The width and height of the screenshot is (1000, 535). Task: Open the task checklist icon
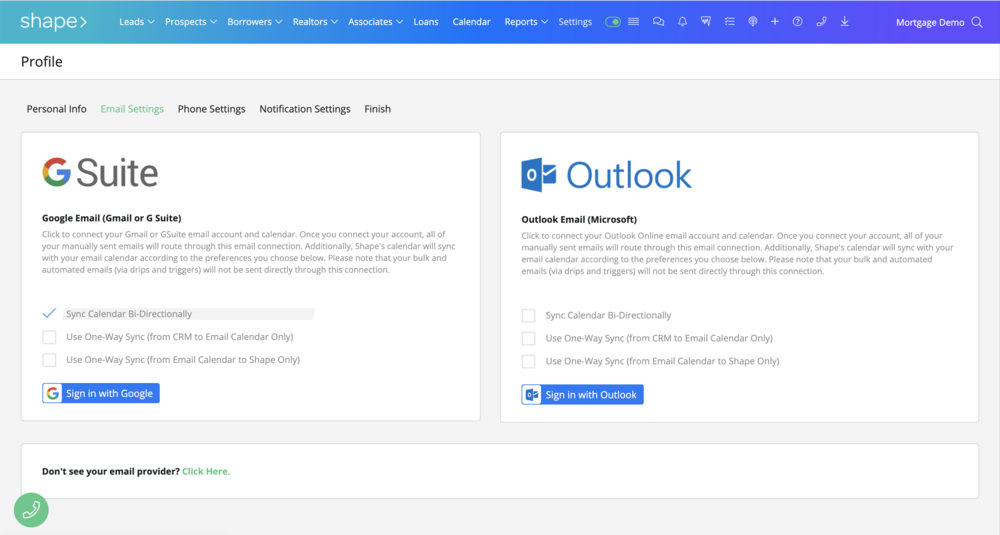pos(729,22)
